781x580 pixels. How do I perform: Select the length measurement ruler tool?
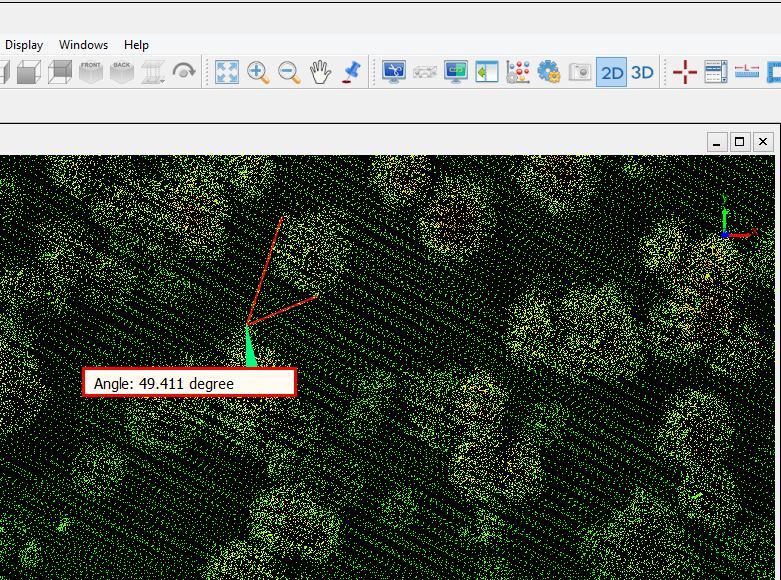(747, 72)
